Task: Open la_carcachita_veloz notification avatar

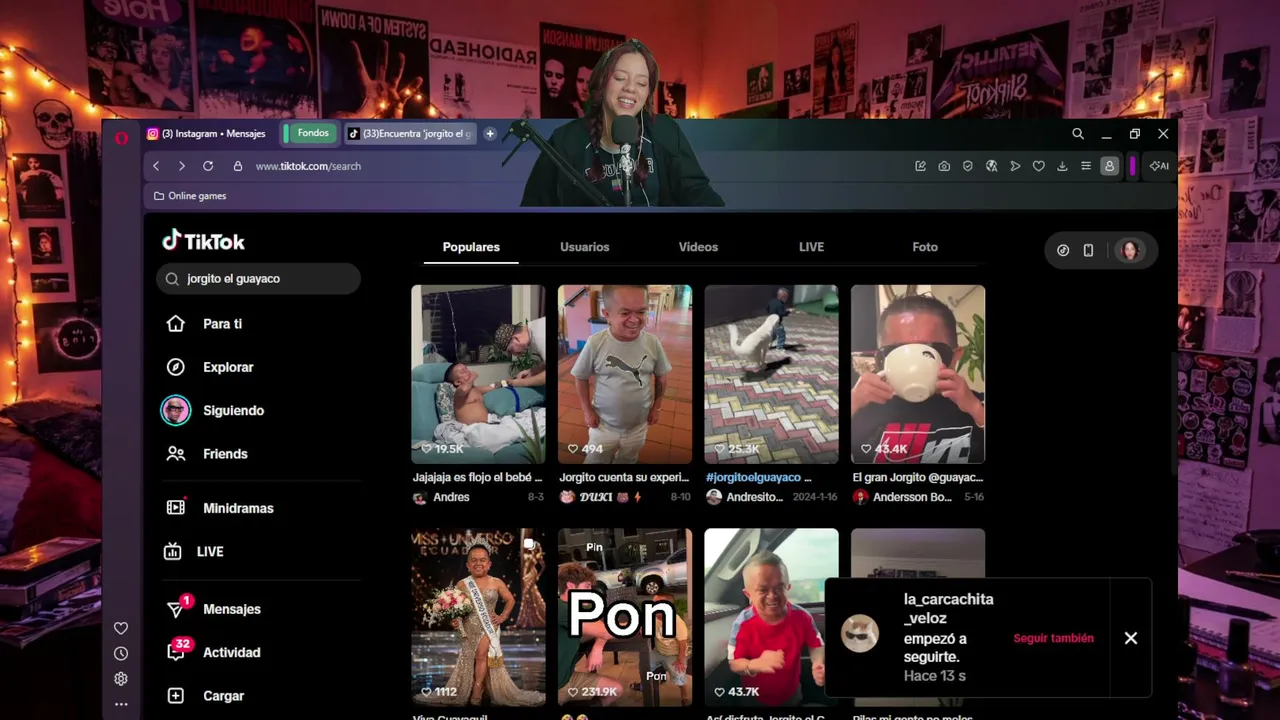Action: (860, 634)
